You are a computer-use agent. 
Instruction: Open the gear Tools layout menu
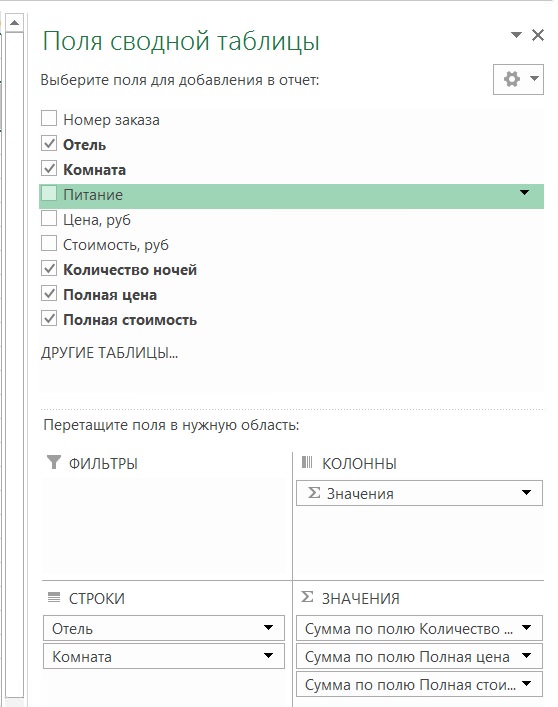[x=518, y=79]
